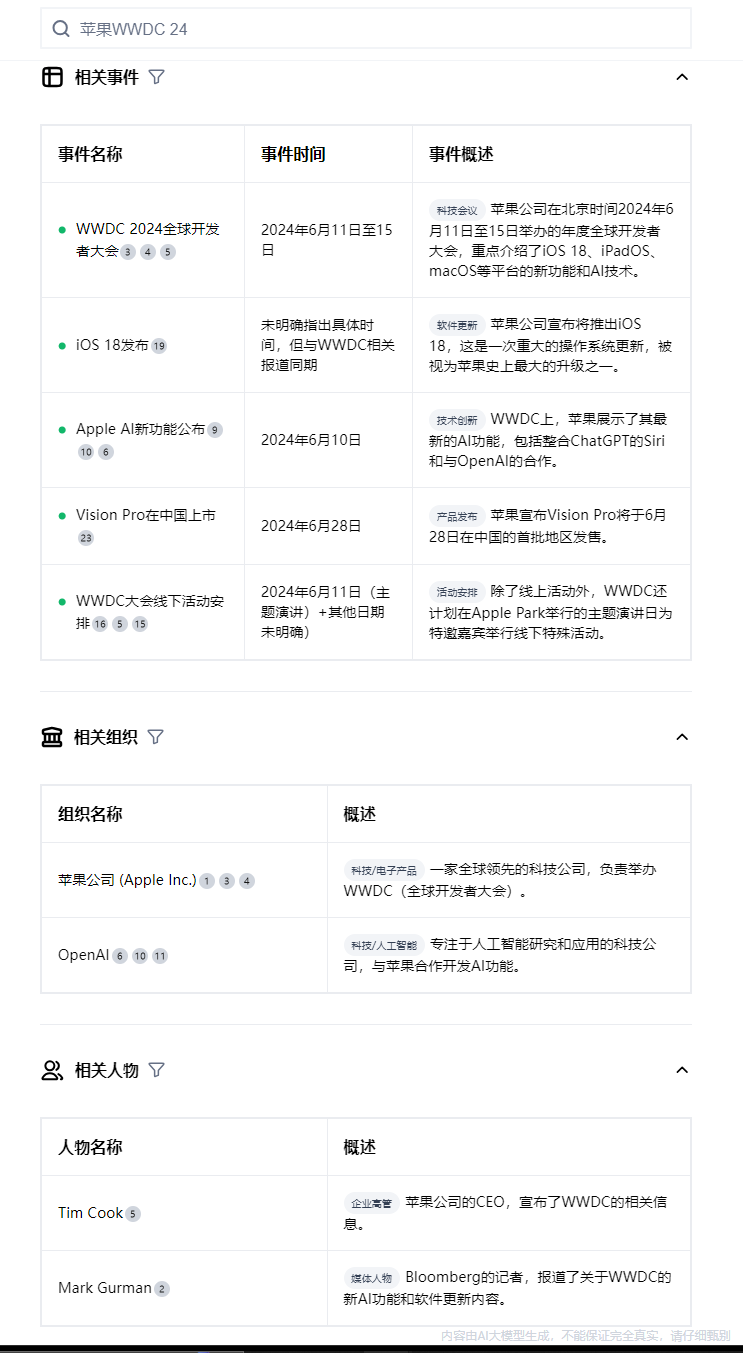Viewport: 743px width, 1353px height.
Task: Click the 媒体人物 tag
Action: click(x=372, y=1279)
